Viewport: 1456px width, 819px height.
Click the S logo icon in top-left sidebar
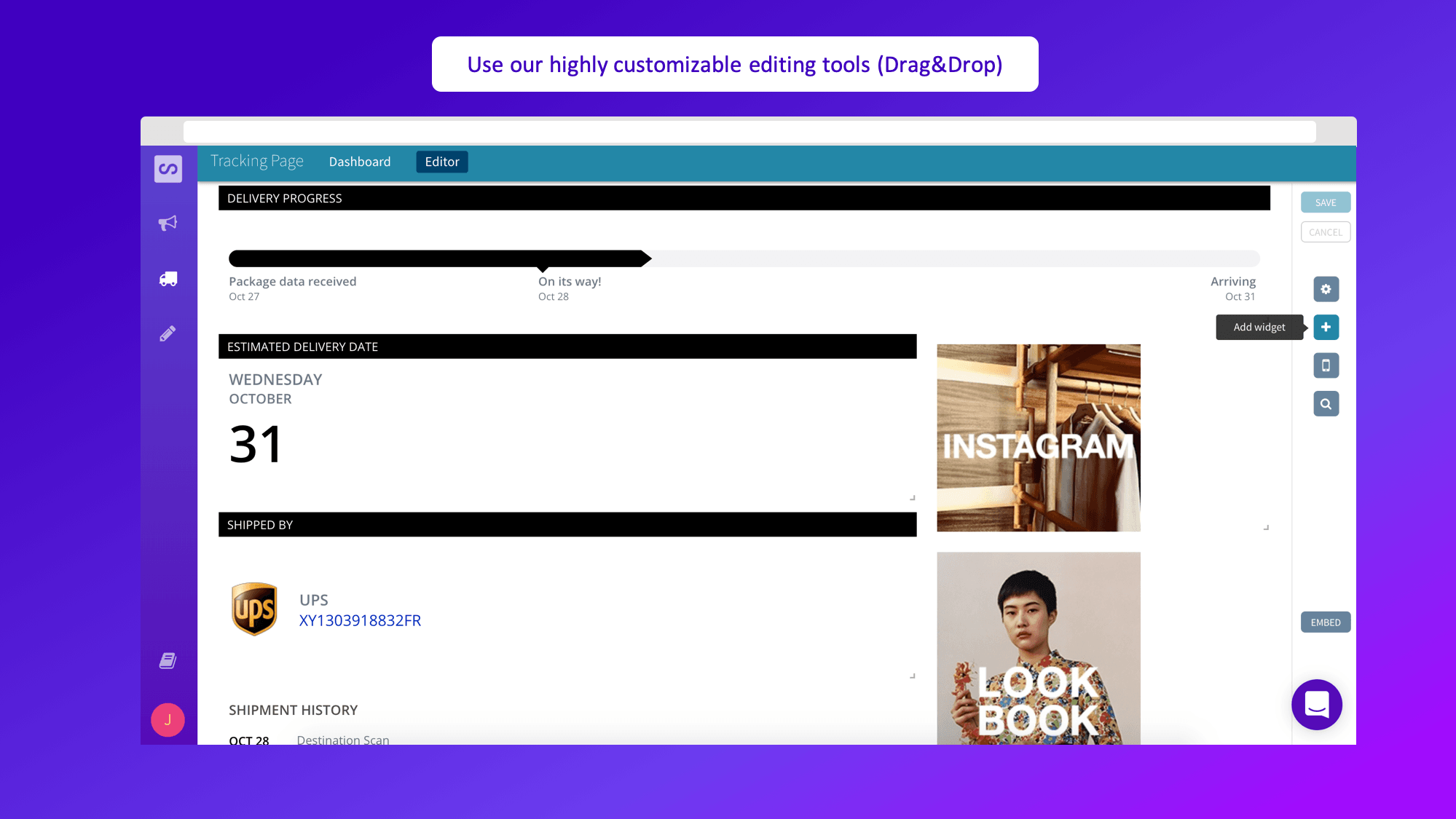167,168
